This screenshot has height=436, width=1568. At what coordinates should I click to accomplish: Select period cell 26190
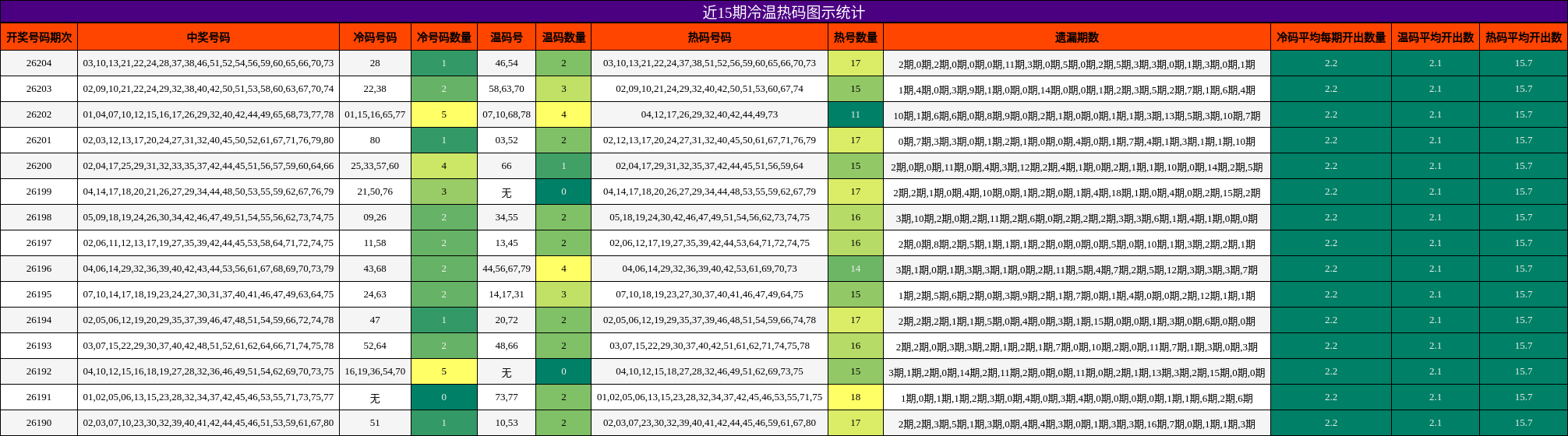(x=39, y=423)
